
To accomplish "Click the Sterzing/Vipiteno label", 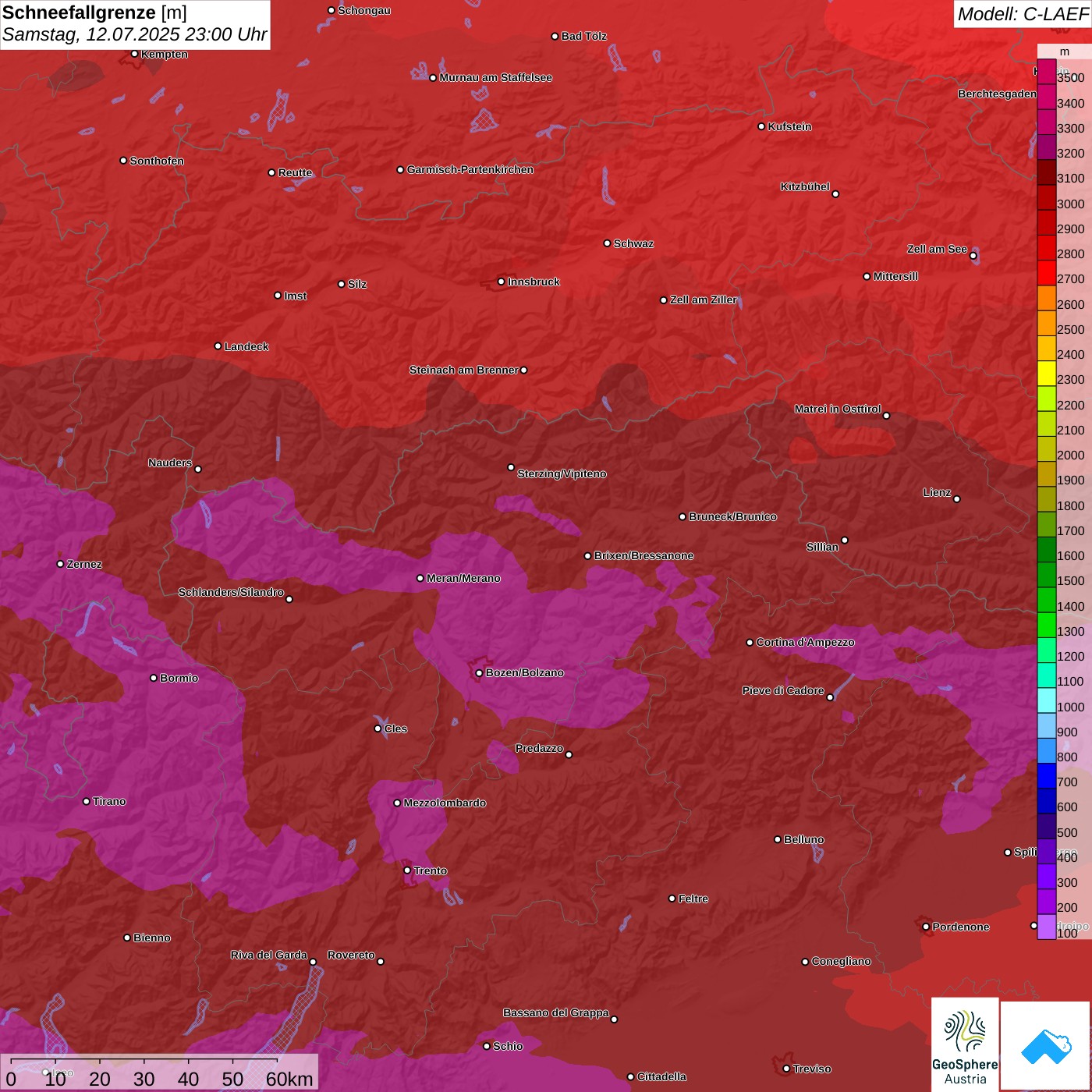I will pos(562,473).
